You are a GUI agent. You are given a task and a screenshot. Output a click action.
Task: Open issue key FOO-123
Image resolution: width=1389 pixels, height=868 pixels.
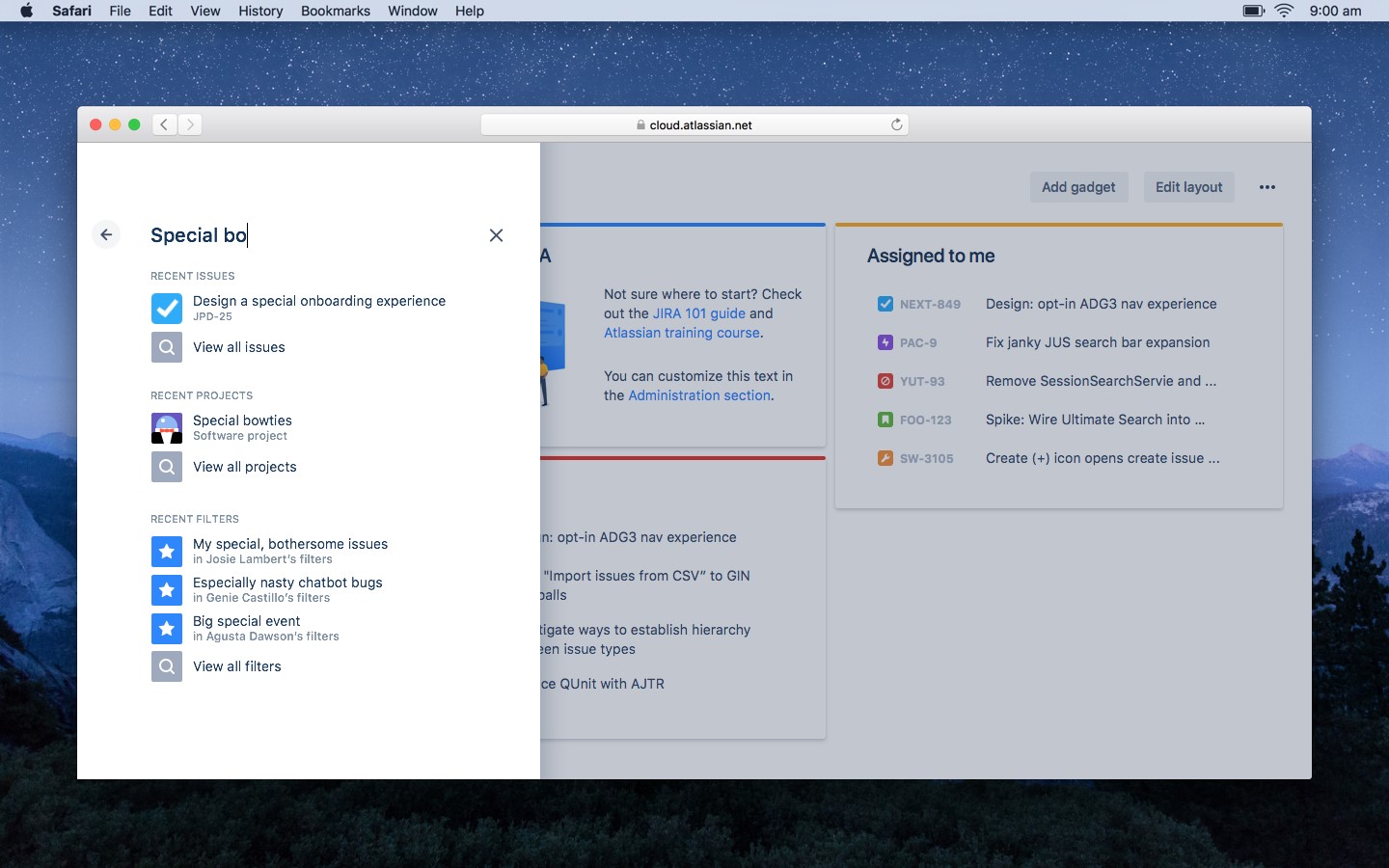pos(926,420)
